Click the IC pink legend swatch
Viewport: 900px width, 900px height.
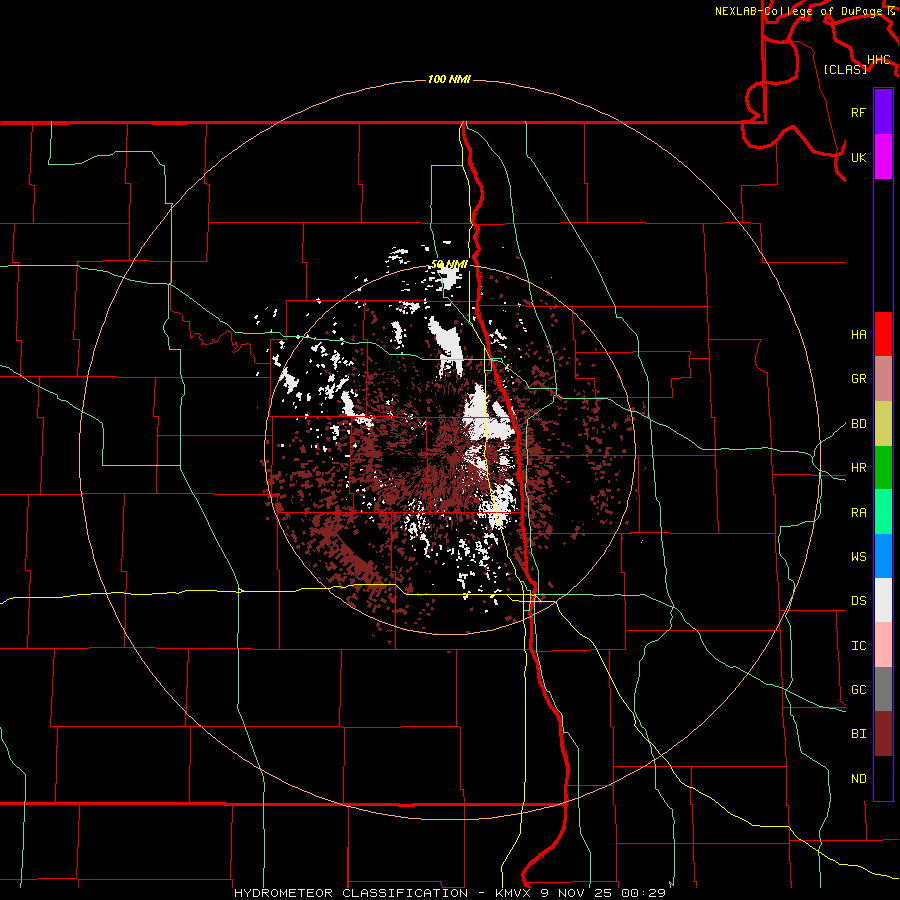[883, 645]
